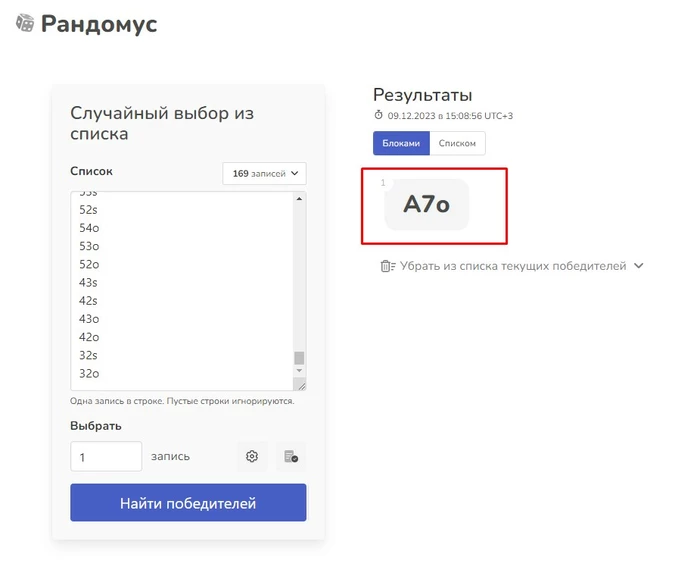The image size is (700, 573).
Task: Click the stopwatch icon near the result date
Action: (379, 115)
